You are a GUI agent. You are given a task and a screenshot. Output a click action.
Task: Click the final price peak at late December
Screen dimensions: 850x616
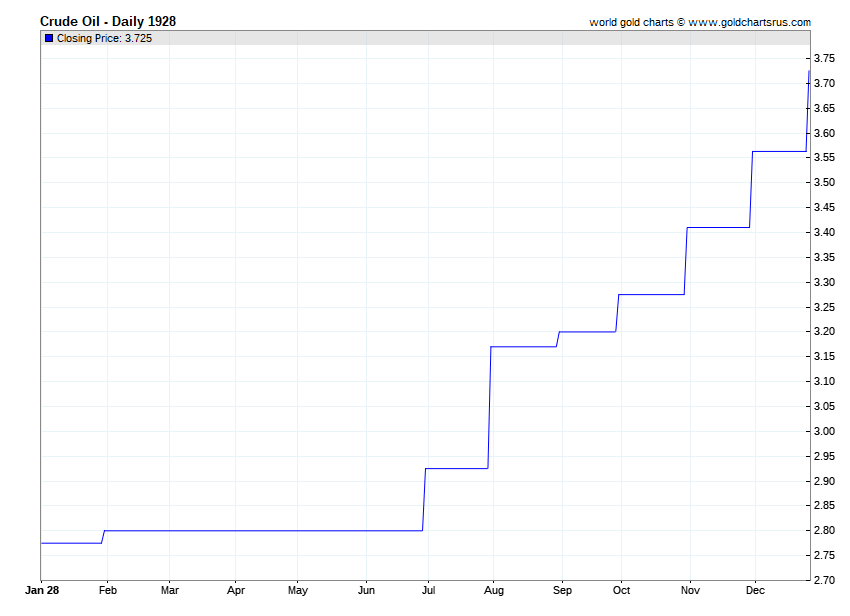click(x=808, y=72)
